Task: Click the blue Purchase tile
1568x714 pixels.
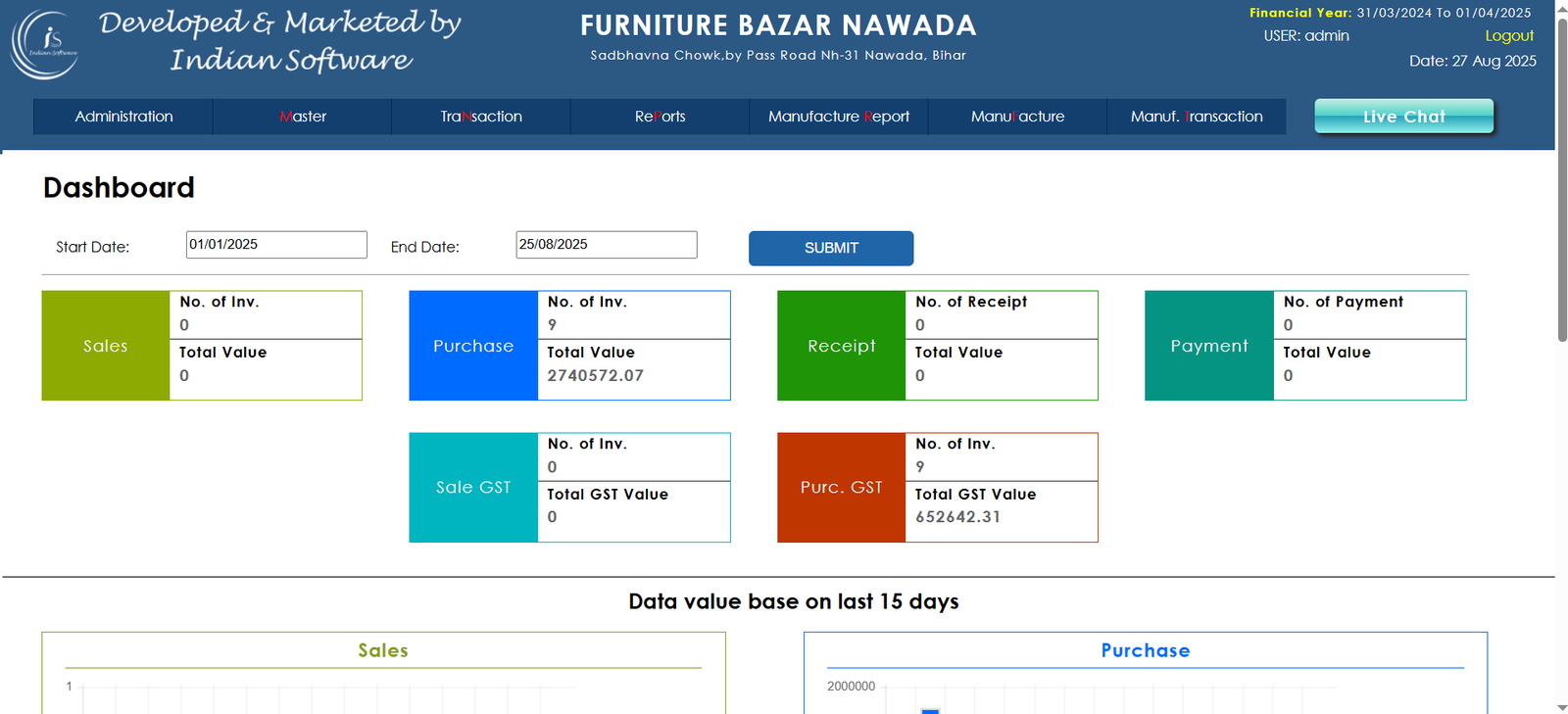Action: [x=473, y=346]
